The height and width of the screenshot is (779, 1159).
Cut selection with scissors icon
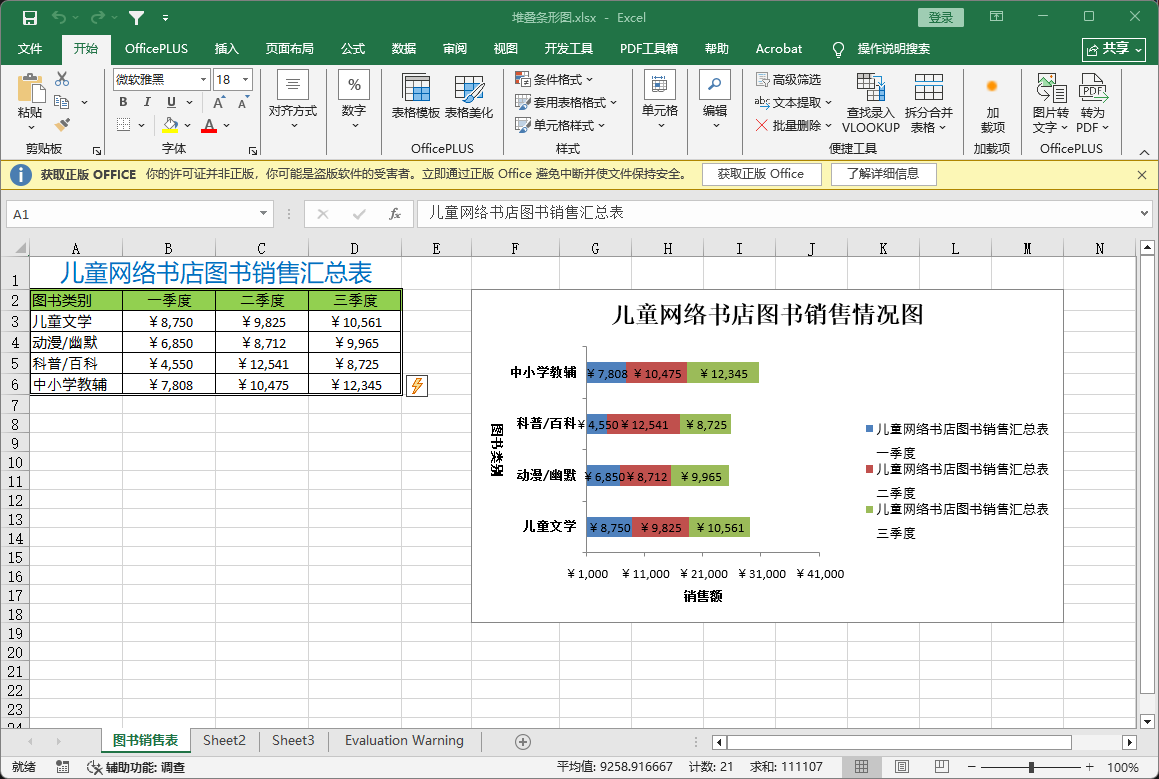62,79
